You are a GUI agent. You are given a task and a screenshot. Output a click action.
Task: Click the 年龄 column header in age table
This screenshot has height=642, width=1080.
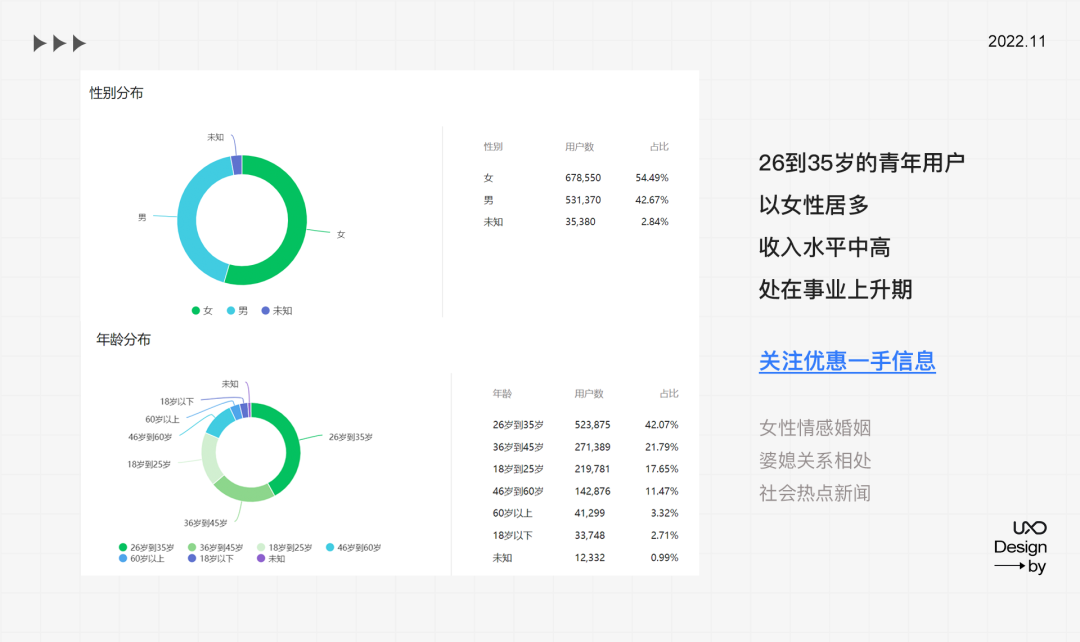(502, 394)
